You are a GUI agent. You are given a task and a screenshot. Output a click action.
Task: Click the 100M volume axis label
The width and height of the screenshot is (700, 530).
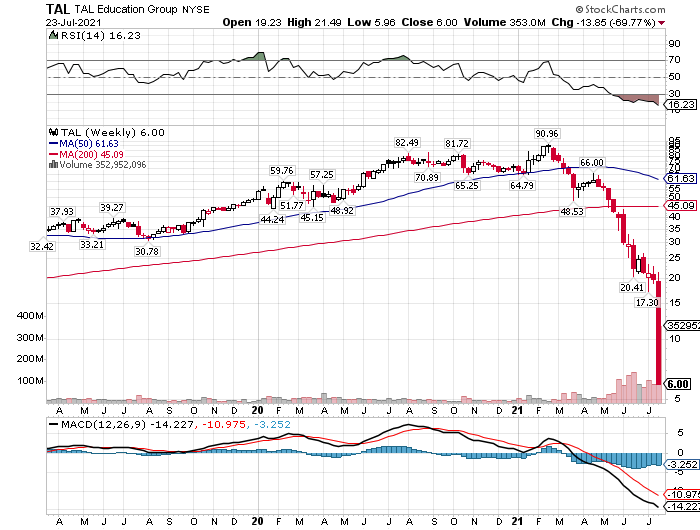tap(30, 381)
